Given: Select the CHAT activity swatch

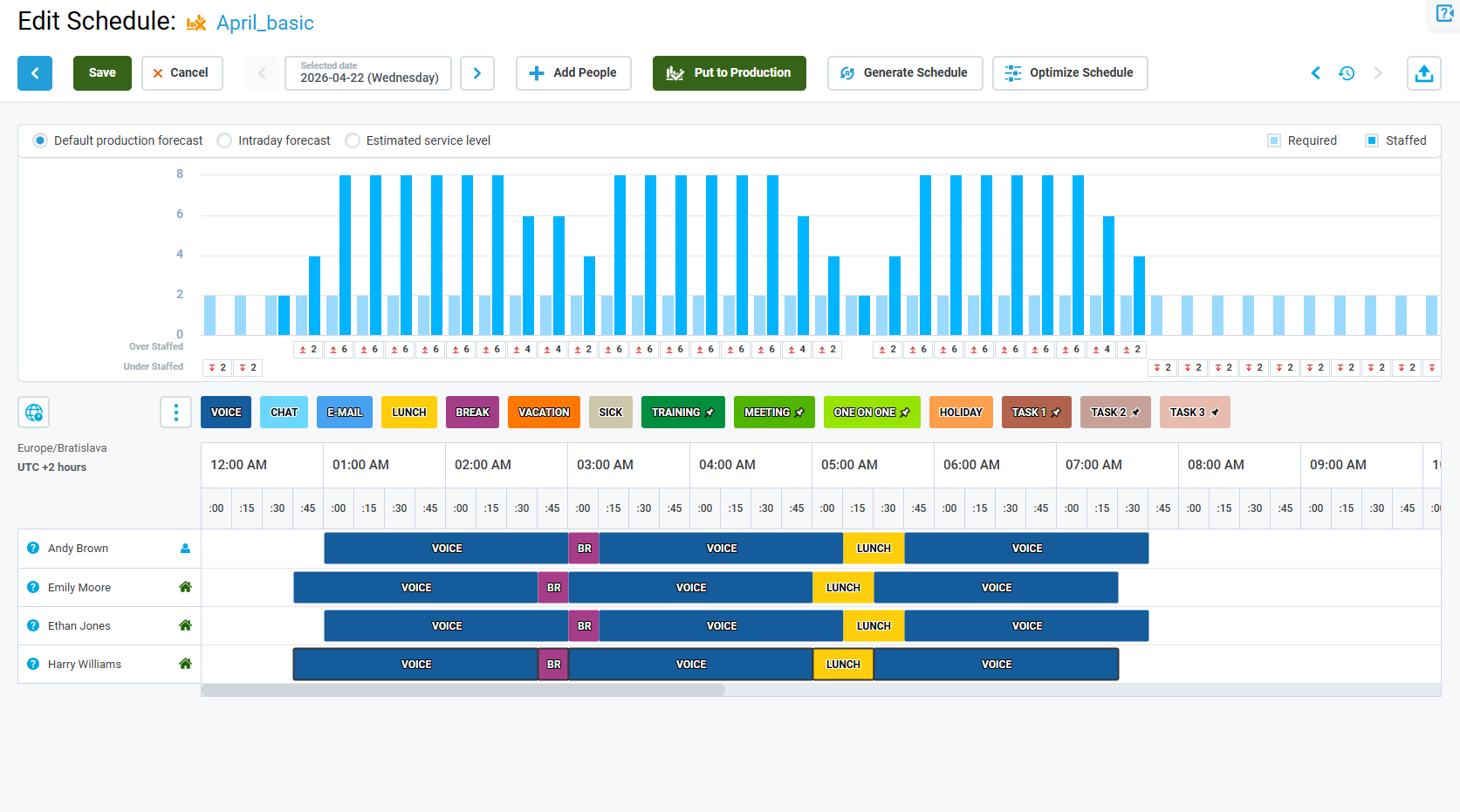Looking at the screenshot, I should 284,413.
